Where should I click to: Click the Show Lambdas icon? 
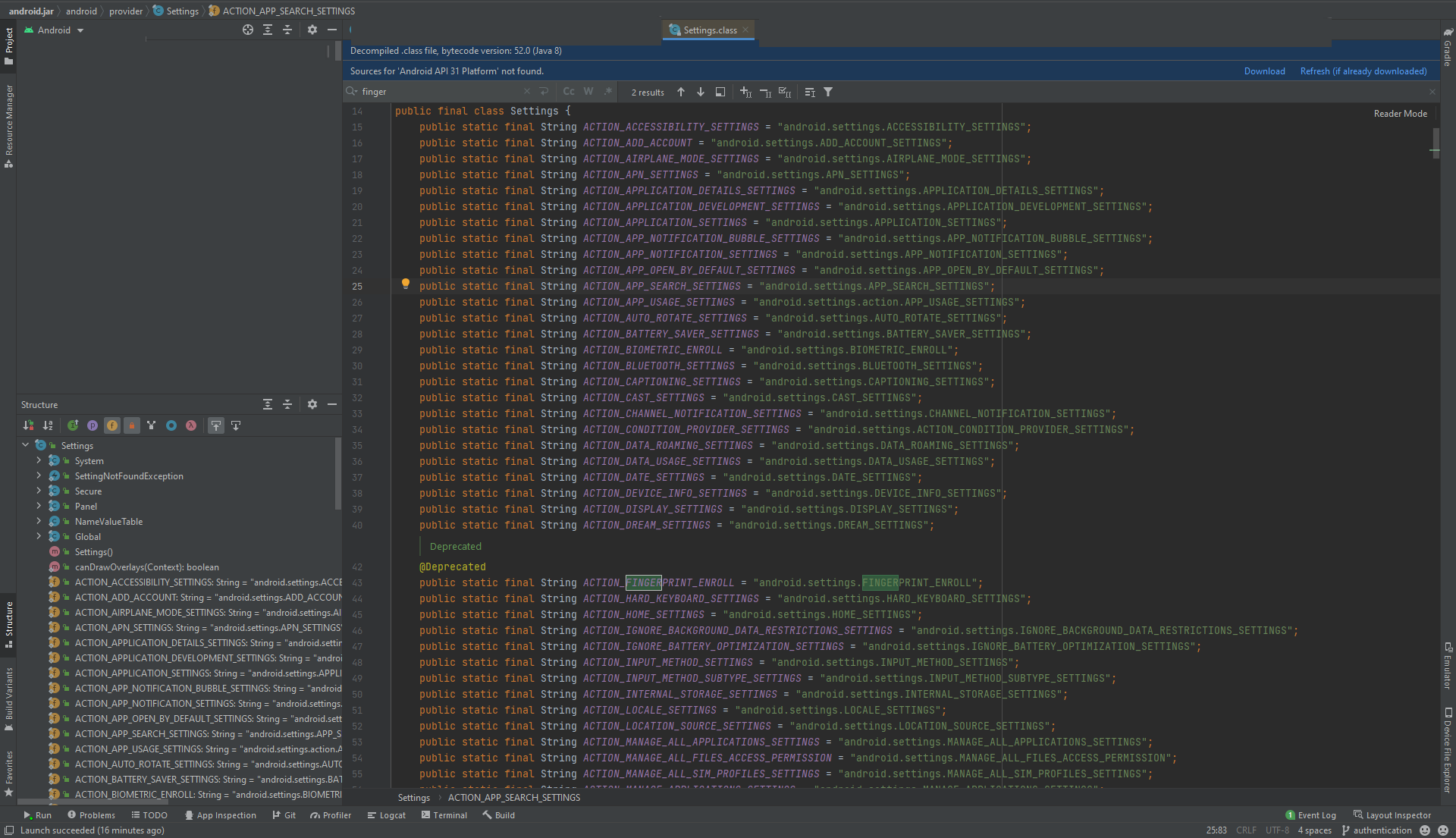pos(191,425)
